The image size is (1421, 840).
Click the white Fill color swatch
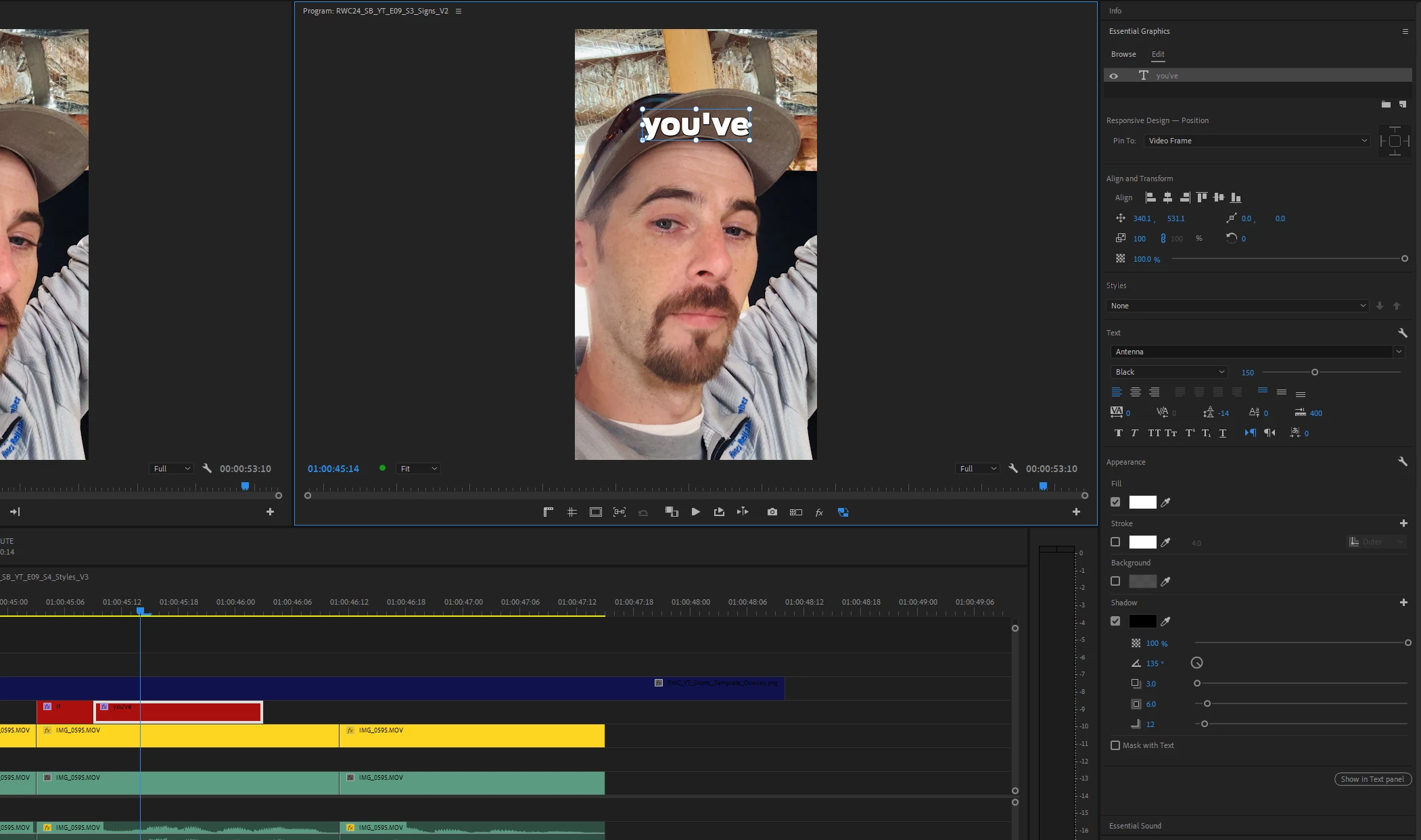tap(1142, 502)
